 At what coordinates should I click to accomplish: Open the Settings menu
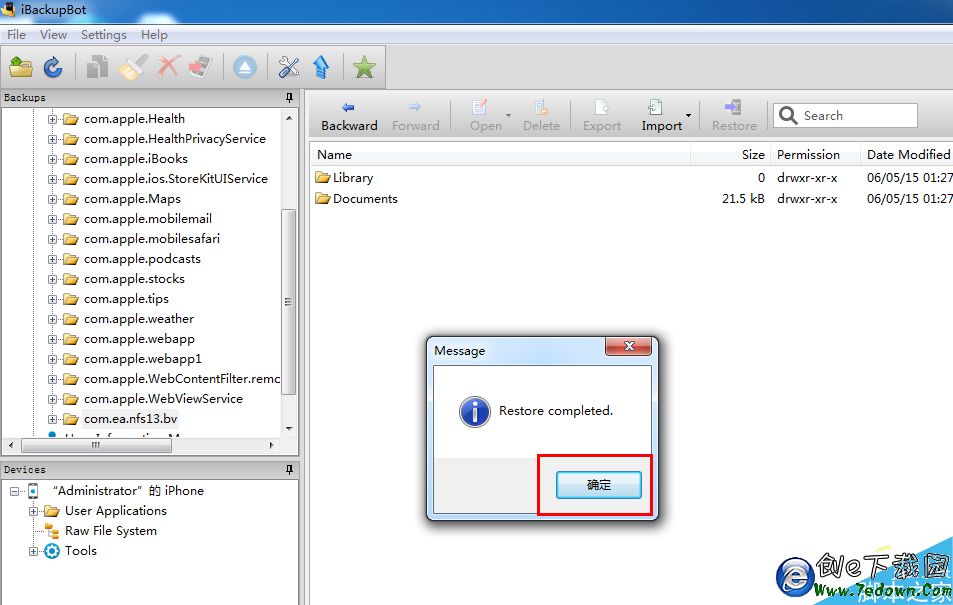[x=104, y=35]
